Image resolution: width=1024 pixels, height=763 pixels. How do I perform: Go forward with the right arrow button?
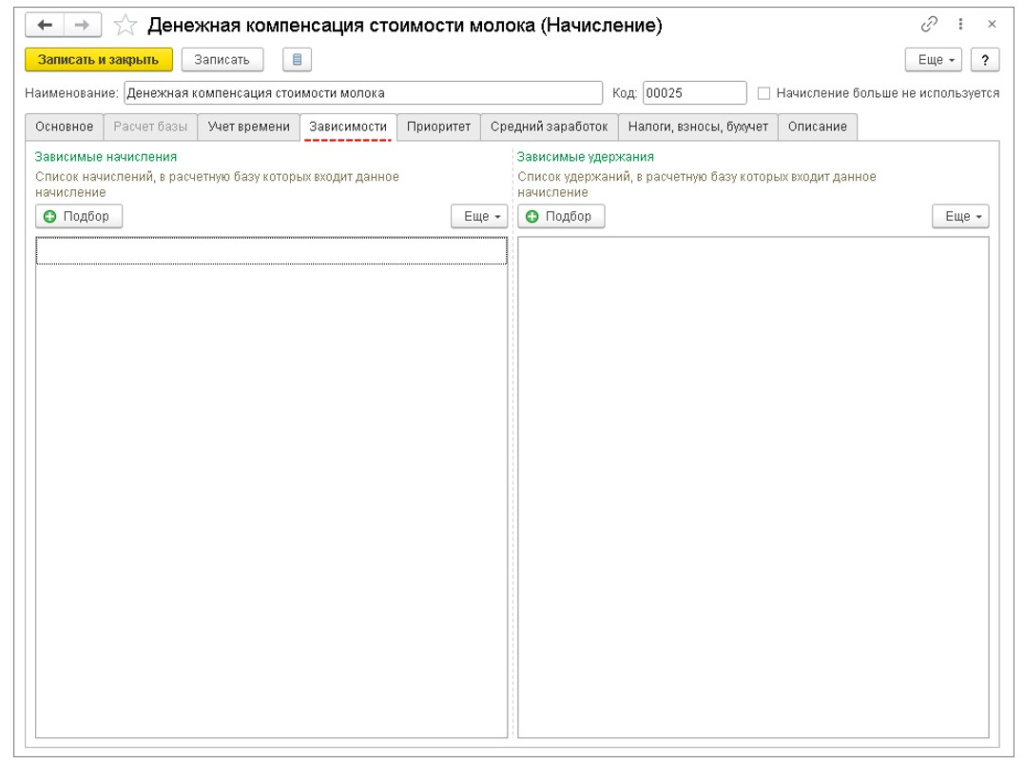(x=82, y=25)
